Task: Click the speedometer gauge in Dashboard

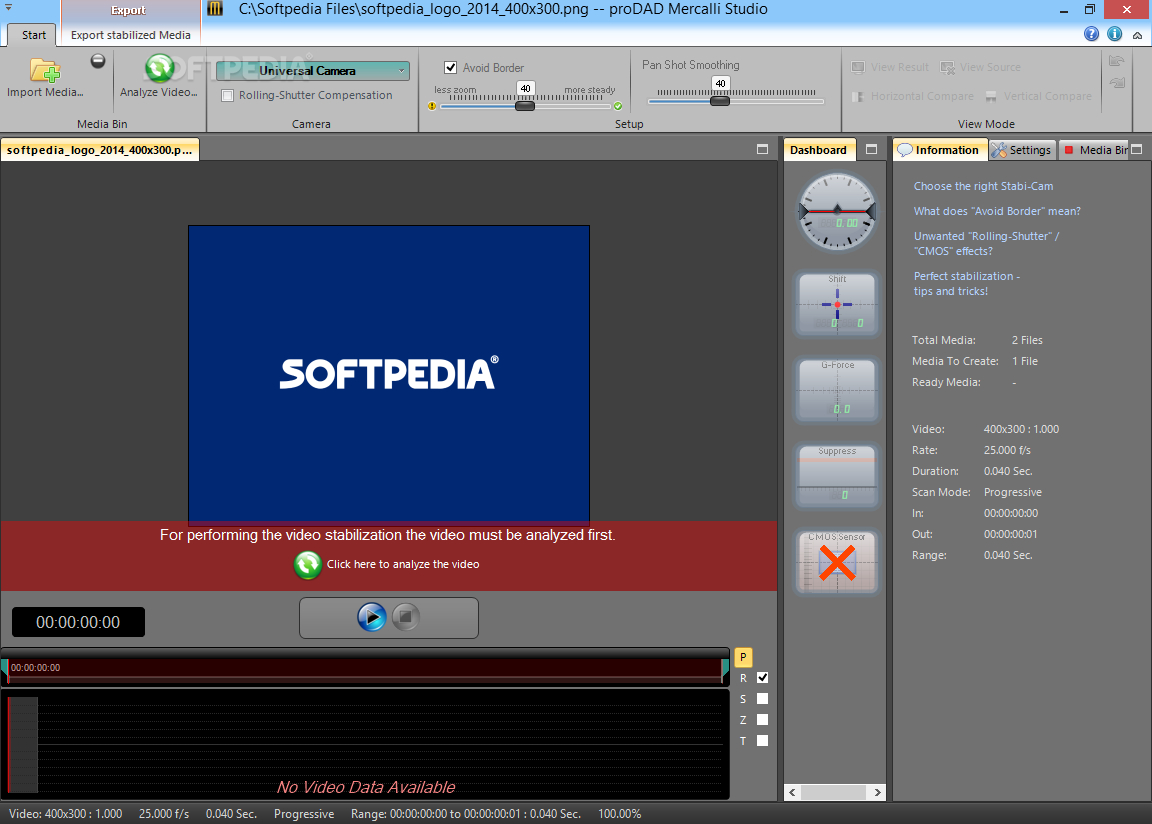Action: pyautogui.click(x=838, y=212)
